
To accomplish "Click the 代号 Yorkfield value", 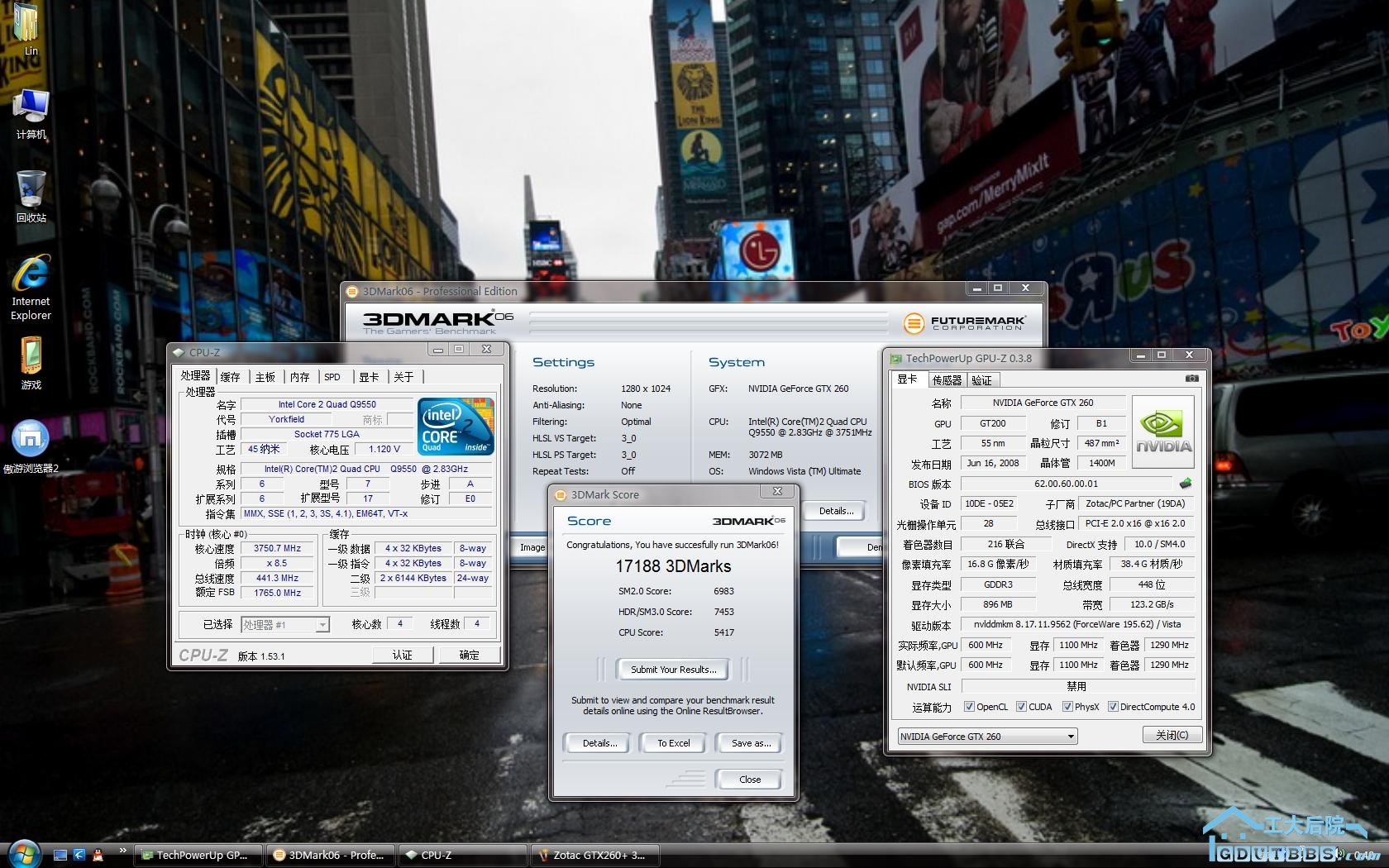I will coord(286,419).
